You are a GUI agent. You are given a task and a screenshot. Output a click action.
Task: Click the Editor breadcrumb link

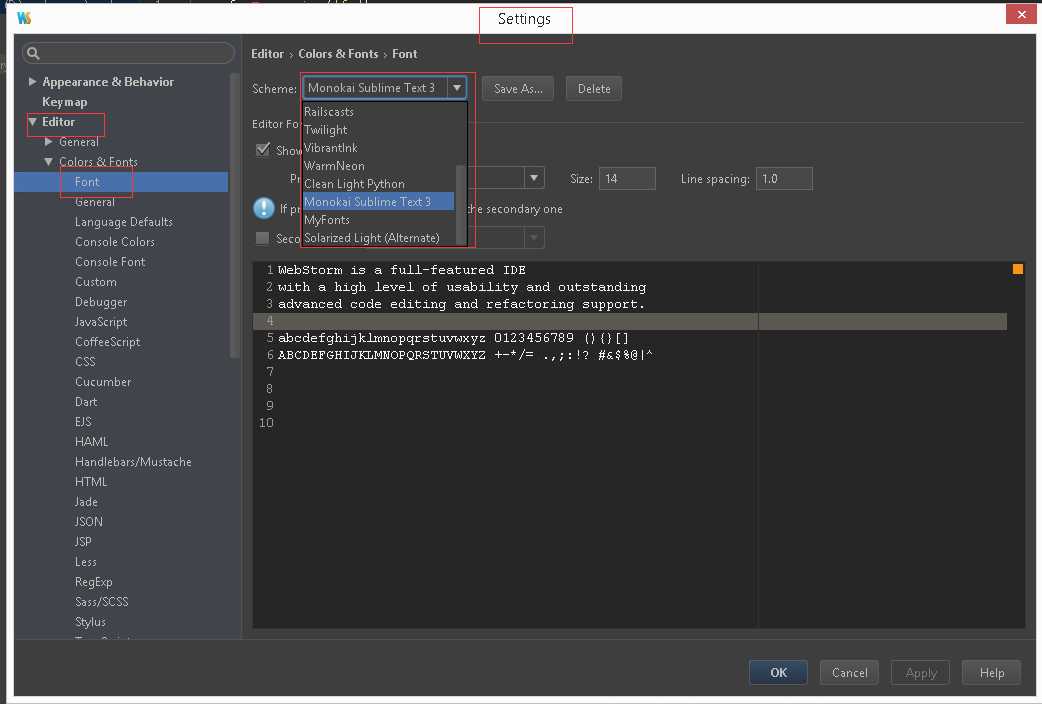tap(267, 54)
